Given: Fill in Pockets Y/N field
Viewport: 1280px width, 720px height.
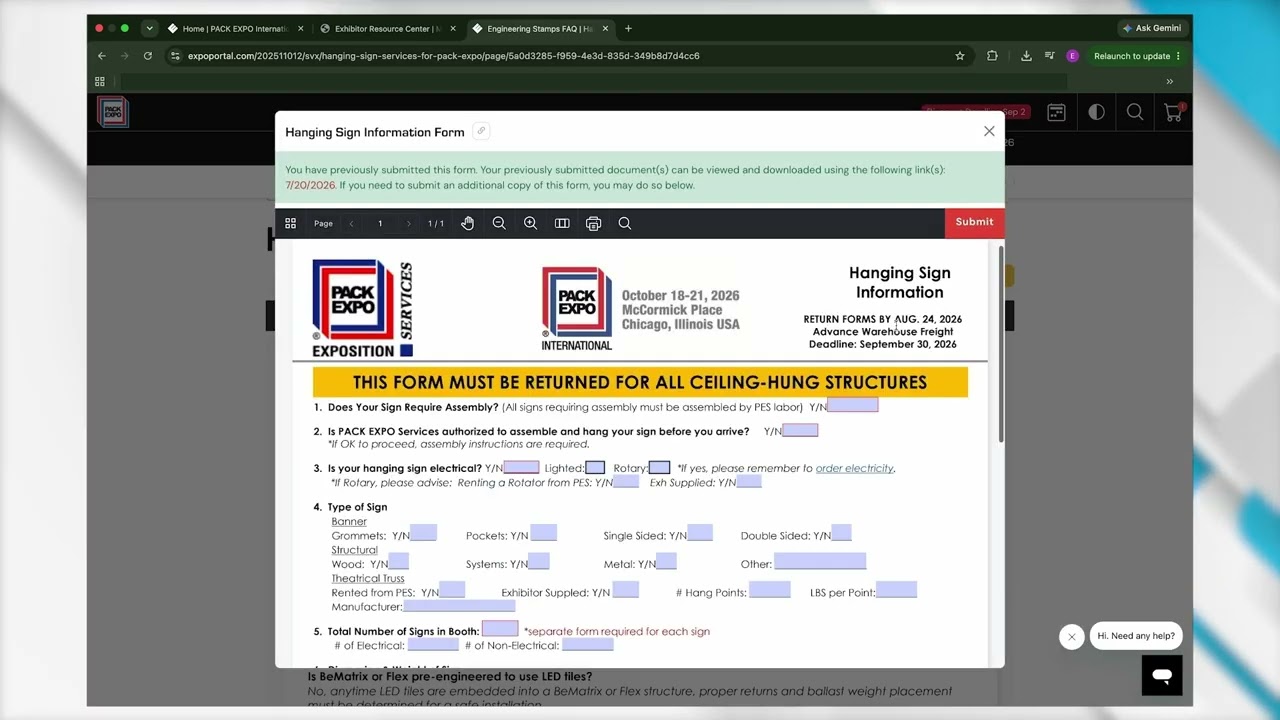Looking at the screenshot, I should tap(543, 533).
